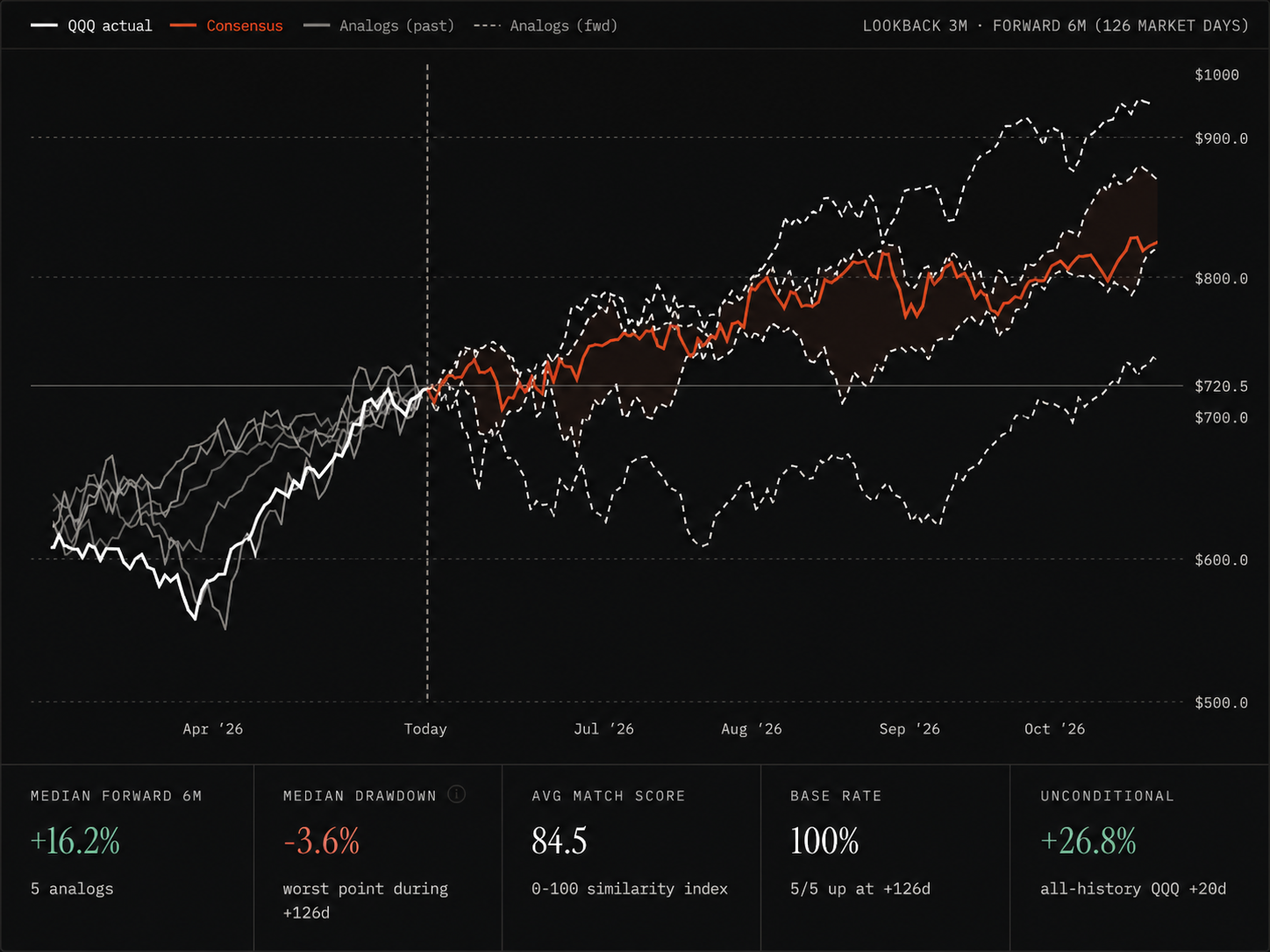This screenshot has width=1270, height=952.
Task: Click the dashed Analogs (fwd) line swatch
Action: coord(487,26)
